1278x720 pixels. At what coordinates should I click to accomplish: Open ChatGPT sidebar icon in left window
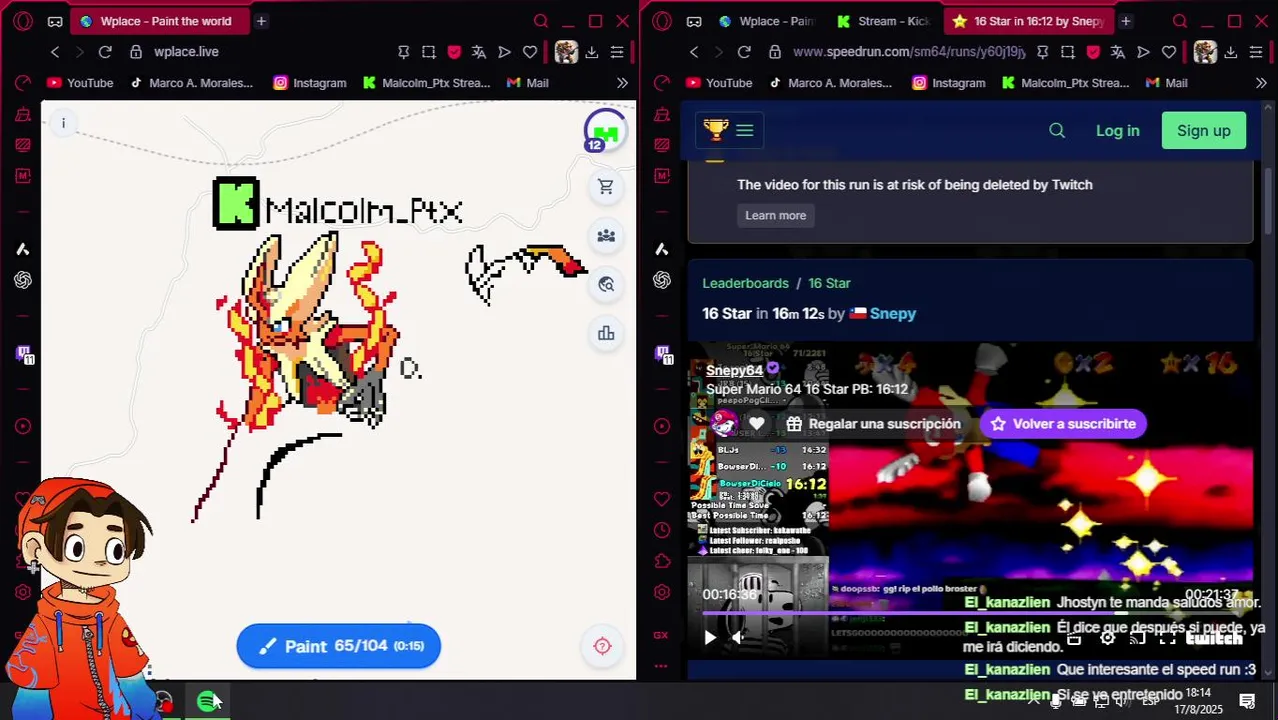(x=22, y=280)
